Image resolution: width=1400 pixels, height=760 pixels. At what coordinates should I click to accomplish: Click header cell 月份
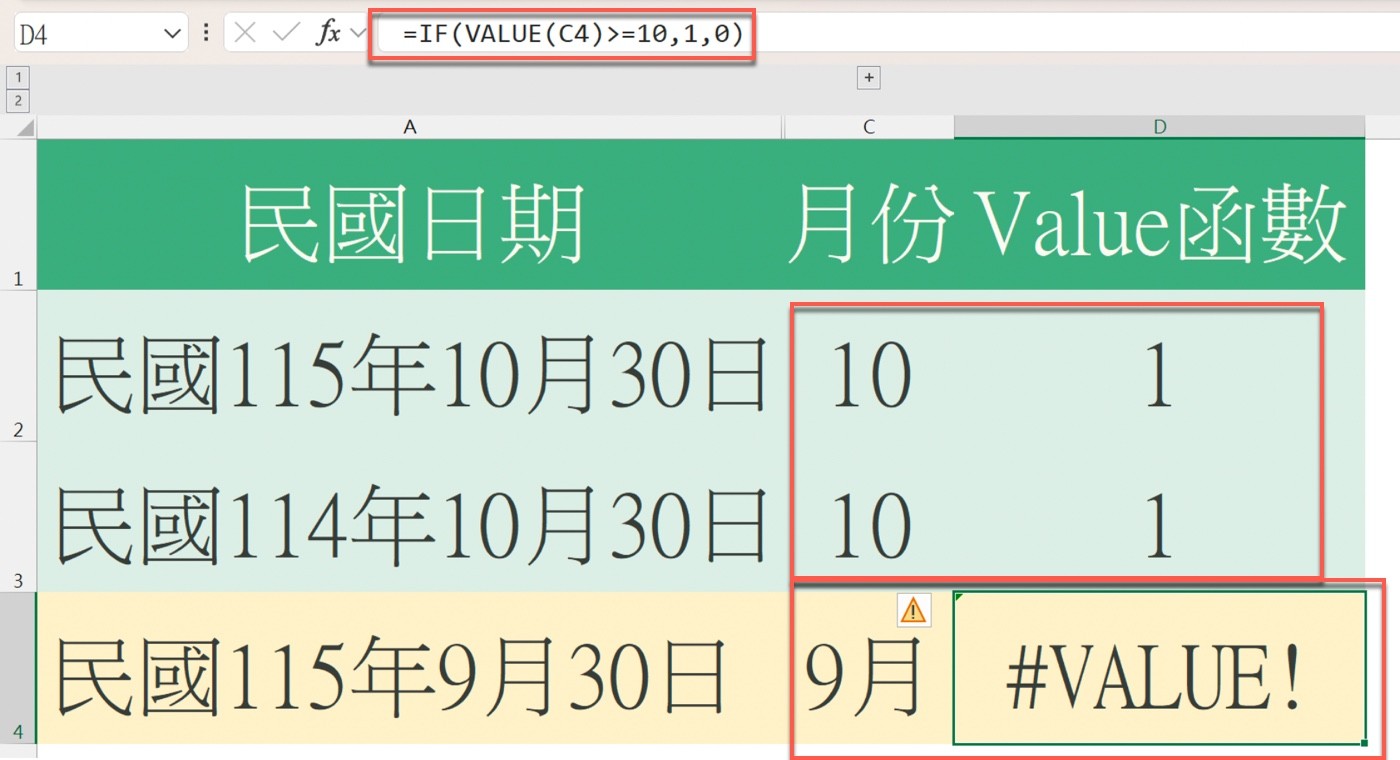click(x=869, y=215)
